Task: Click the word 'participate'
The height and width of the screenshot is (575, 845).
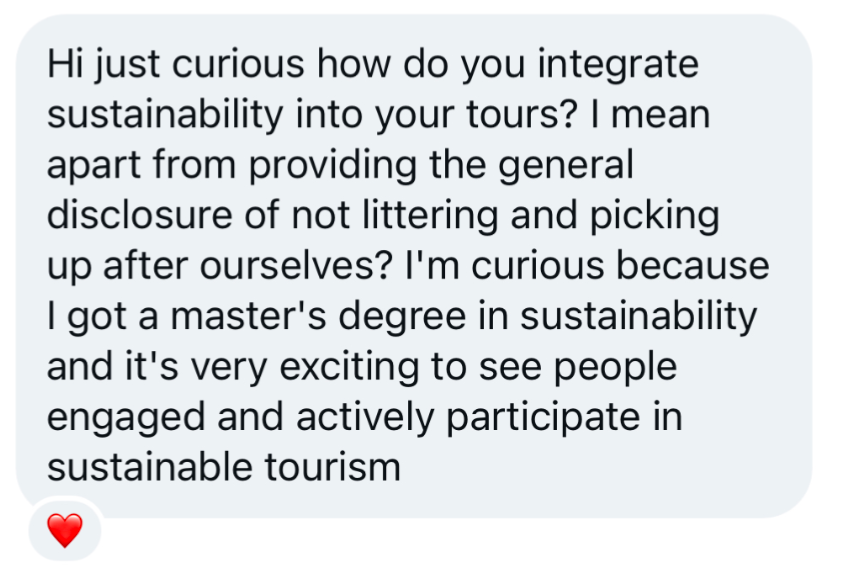Action: click(540, 416)
